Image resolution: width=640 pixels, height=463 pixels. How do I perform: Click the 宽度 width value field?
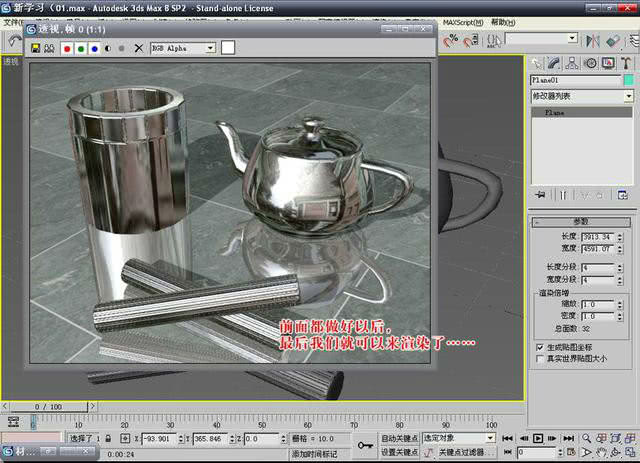pyautogui.click(x=598, y=249)
